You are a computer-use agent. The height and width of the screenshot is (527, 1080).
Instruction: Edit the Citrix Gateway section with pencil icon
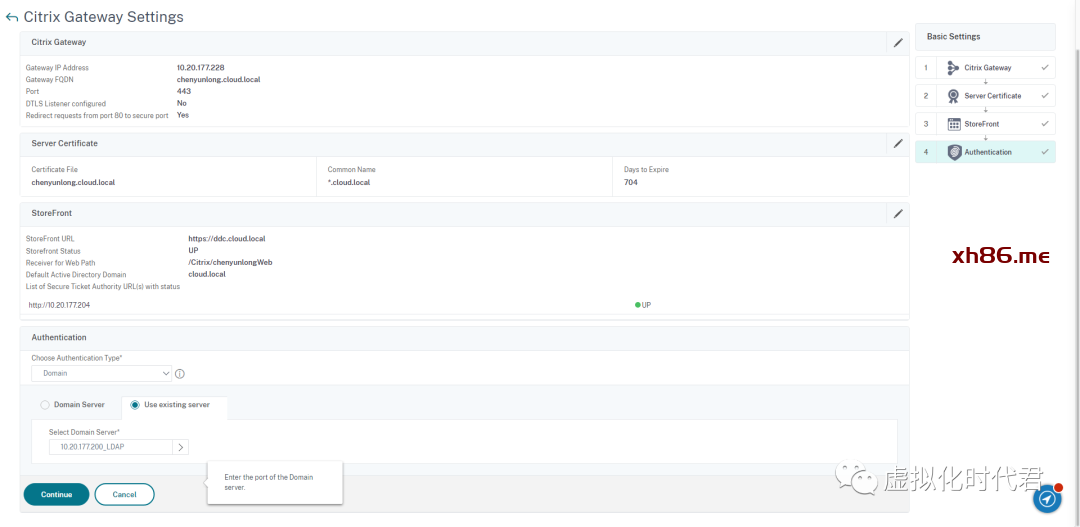coord(897,43)
